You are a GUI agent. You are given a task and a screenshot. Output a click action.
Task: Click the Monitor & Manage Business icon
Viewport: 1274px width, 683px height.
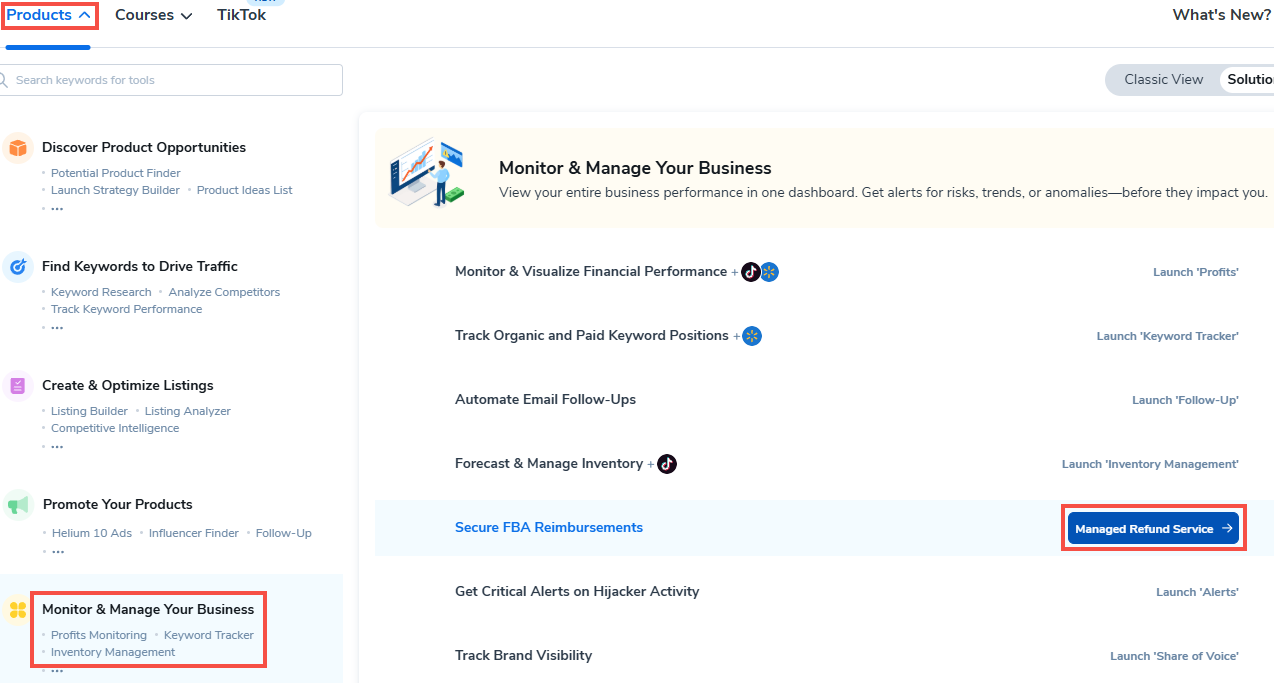(x=17, y=610)
